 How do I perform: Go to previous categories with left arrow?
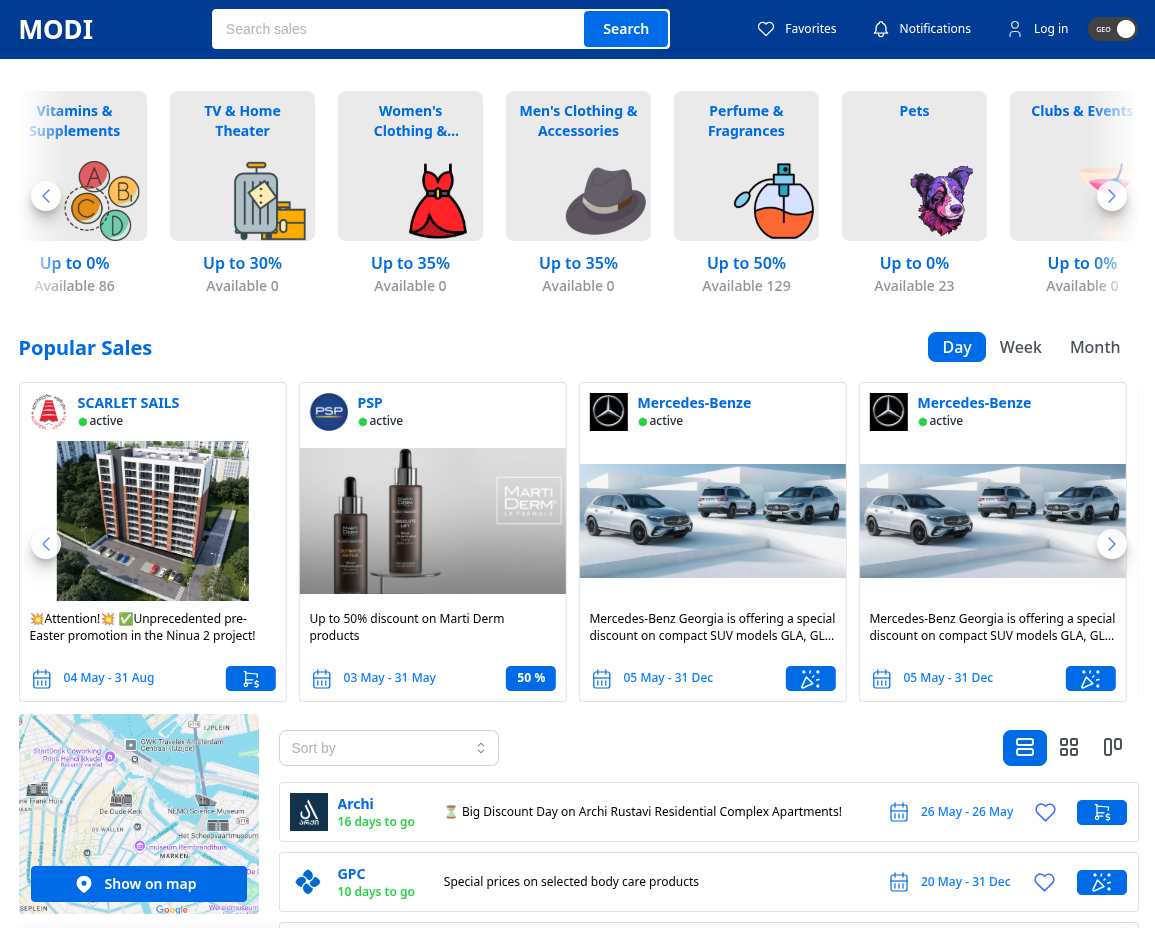pyautogui.click(x=46, y=196)
